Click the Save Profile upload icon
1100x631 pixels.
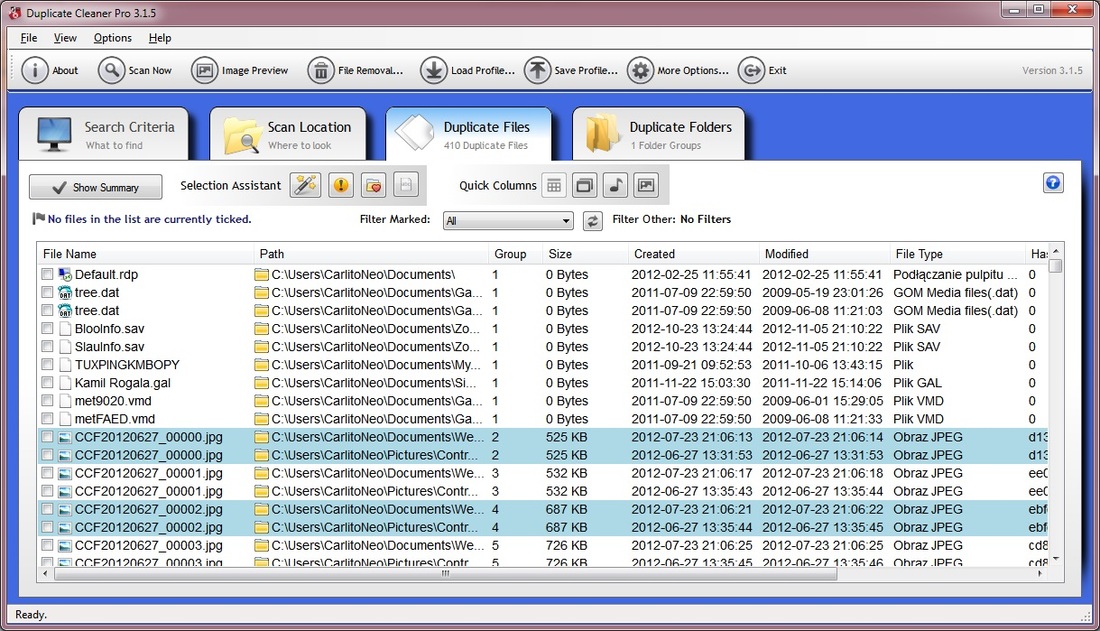[537, 70]
